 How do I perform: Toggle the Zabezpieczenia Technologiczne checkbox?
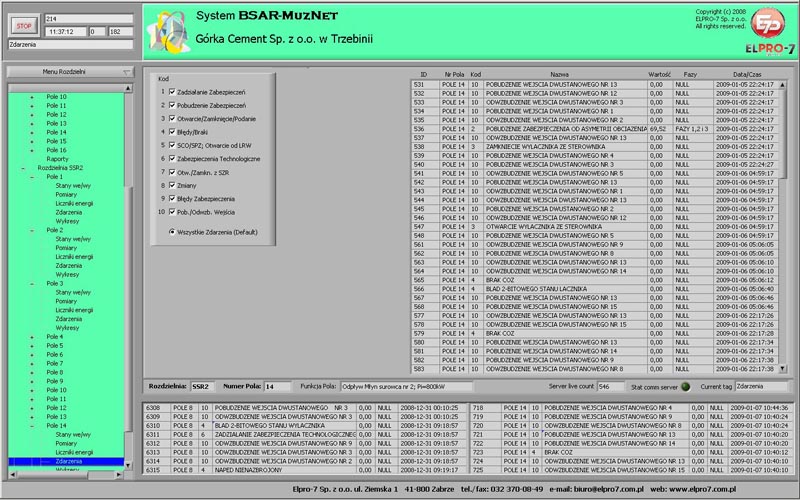(x=172, y=159)
